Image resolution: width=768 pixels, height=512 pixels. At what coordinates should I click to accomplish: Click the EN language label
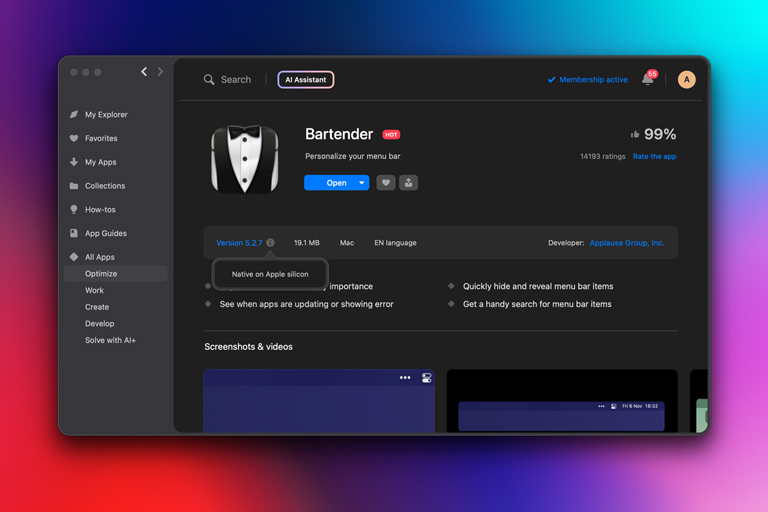click(x=395, y=243)
